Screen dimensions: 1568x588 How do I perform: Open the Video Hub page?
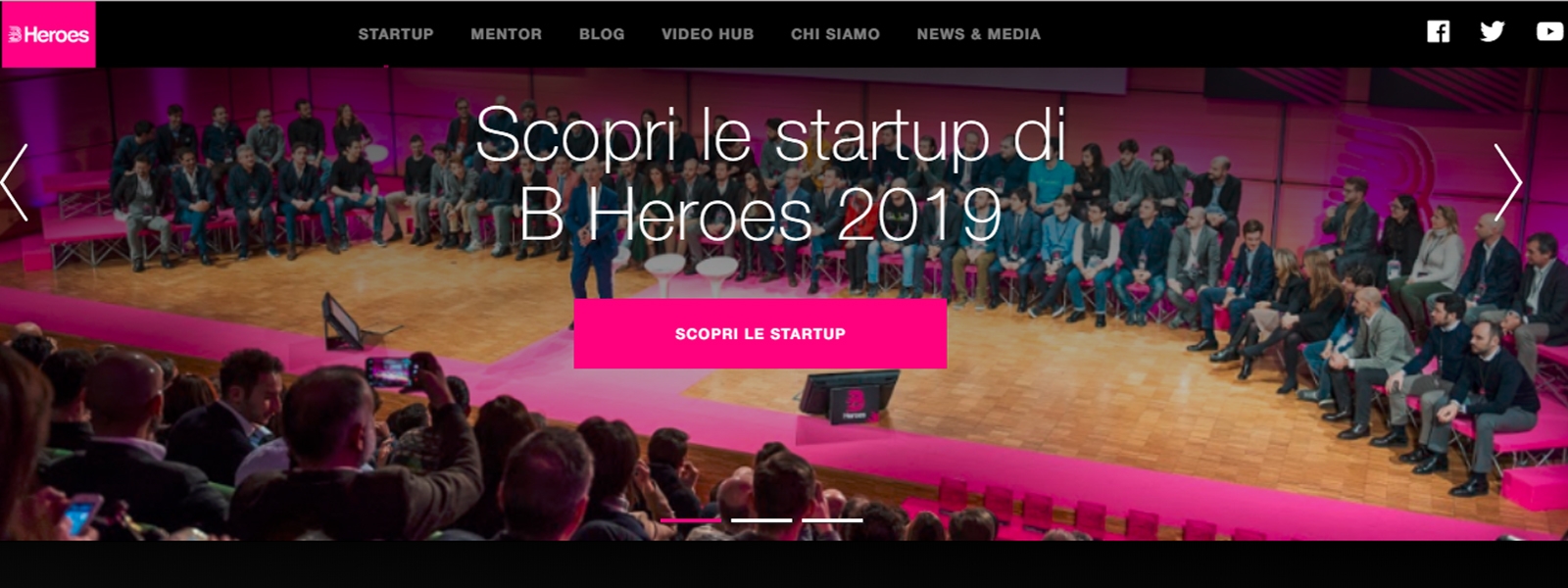(x=708, y=34)
